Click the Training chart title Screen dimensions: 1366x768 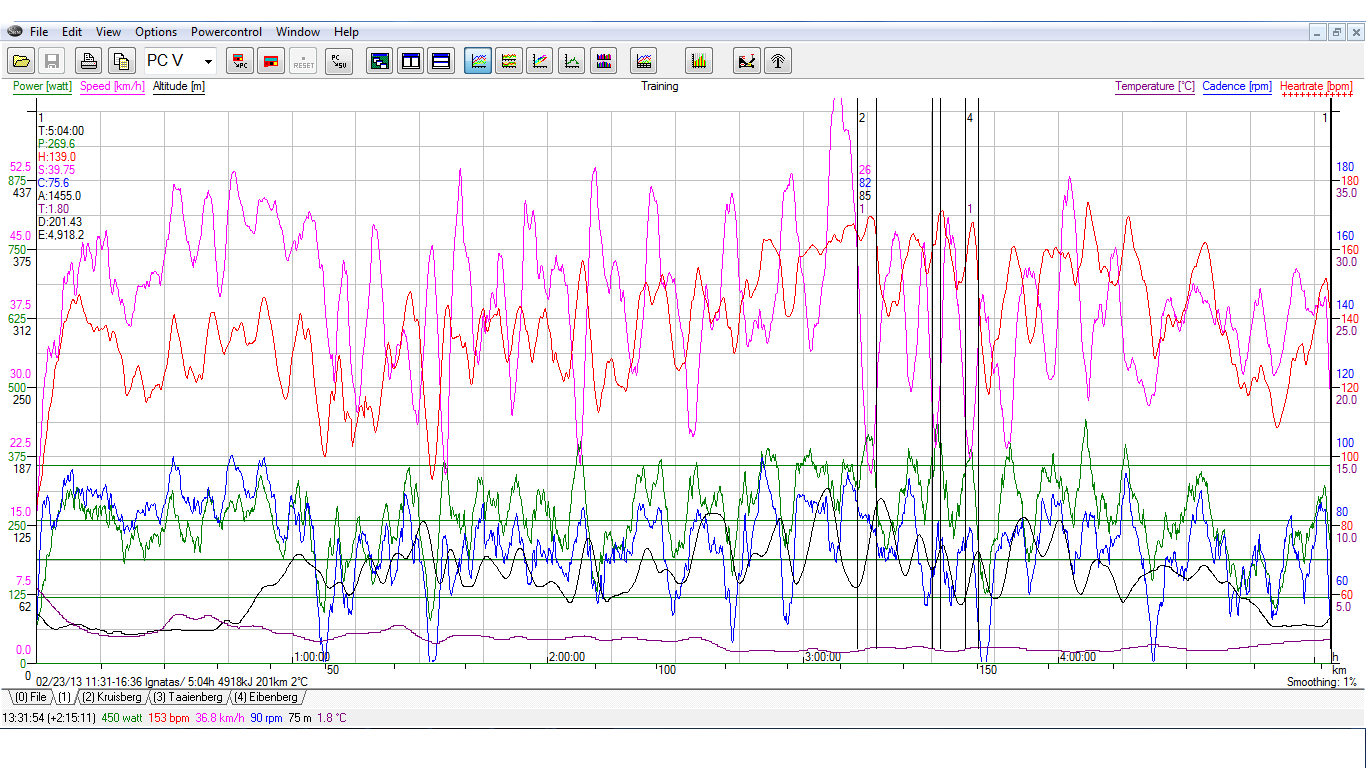(x=659, y=86)
